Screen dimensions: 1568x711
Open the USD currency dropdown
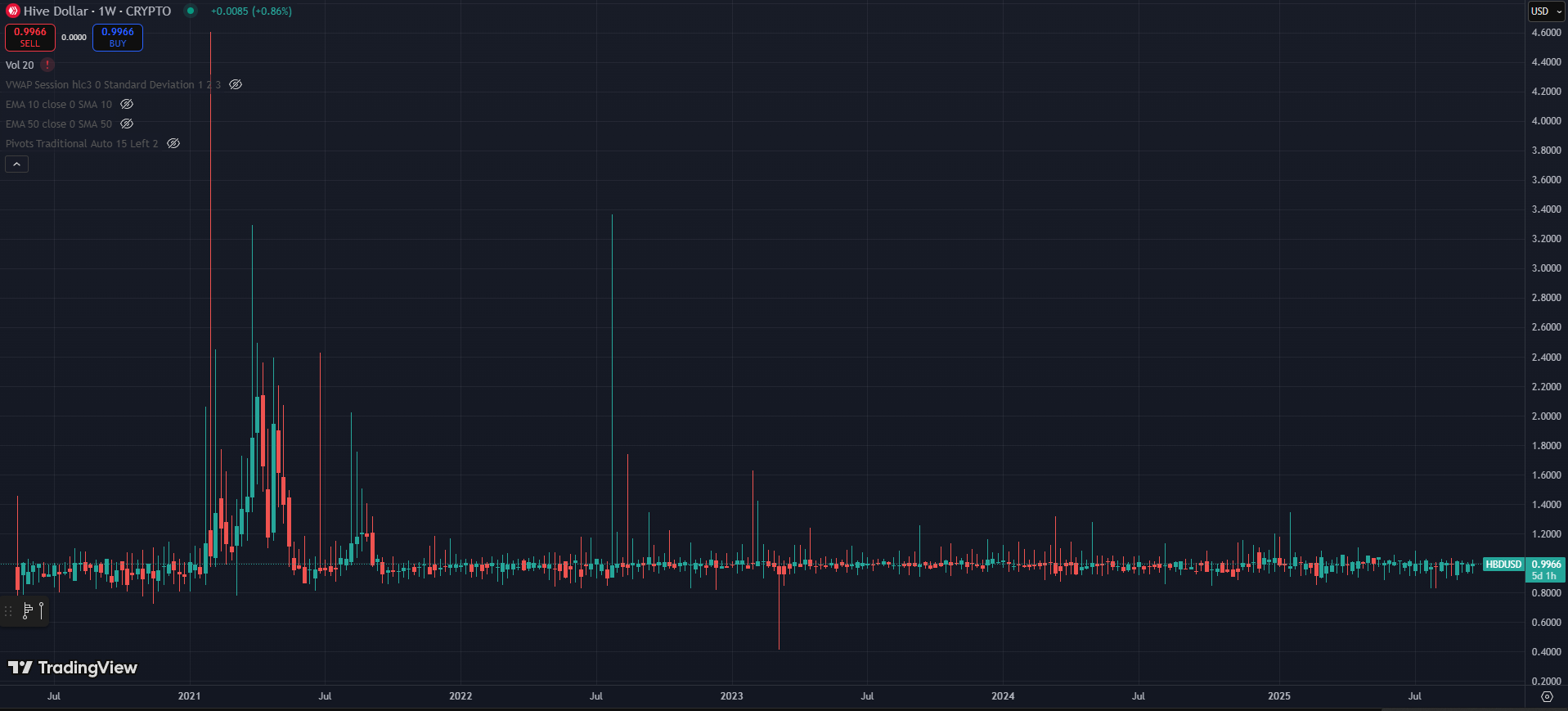1546,11
